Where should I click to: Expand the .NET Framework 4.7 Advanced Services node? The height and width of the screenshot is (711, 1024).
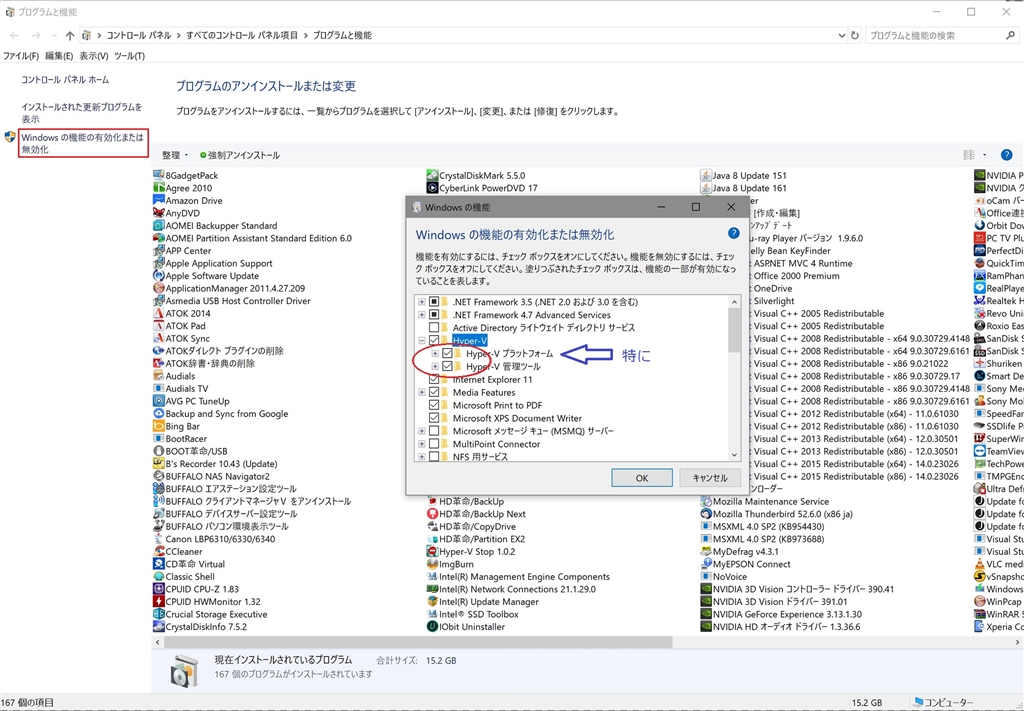[422, 315]
